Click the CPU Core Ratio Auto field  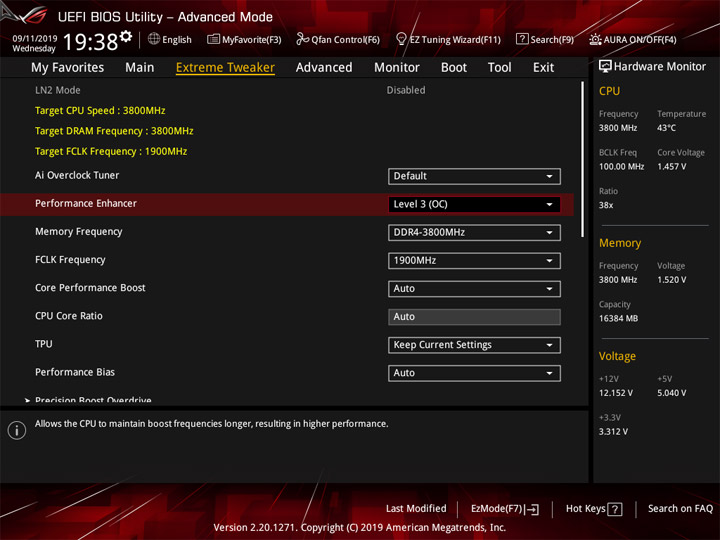[x=474, y=317]
